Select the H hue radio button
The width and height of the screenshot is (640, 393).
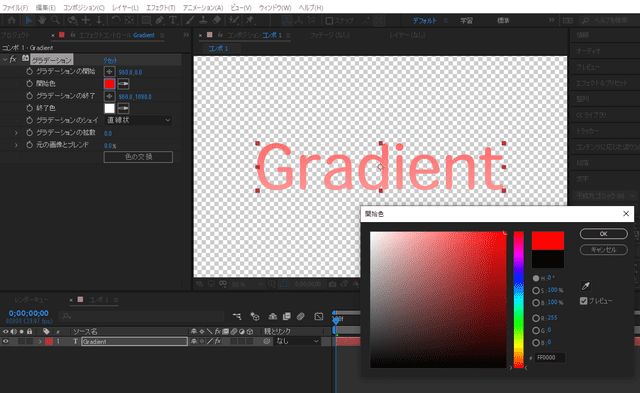[536, 278]
